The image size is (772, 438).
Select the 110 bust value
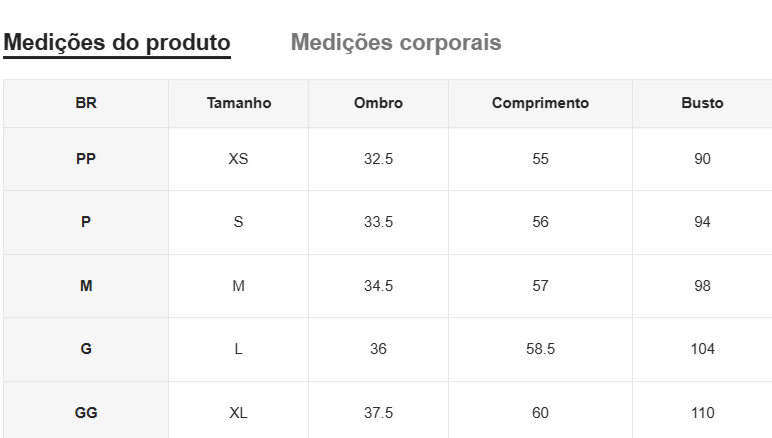[x=702, y=413]
